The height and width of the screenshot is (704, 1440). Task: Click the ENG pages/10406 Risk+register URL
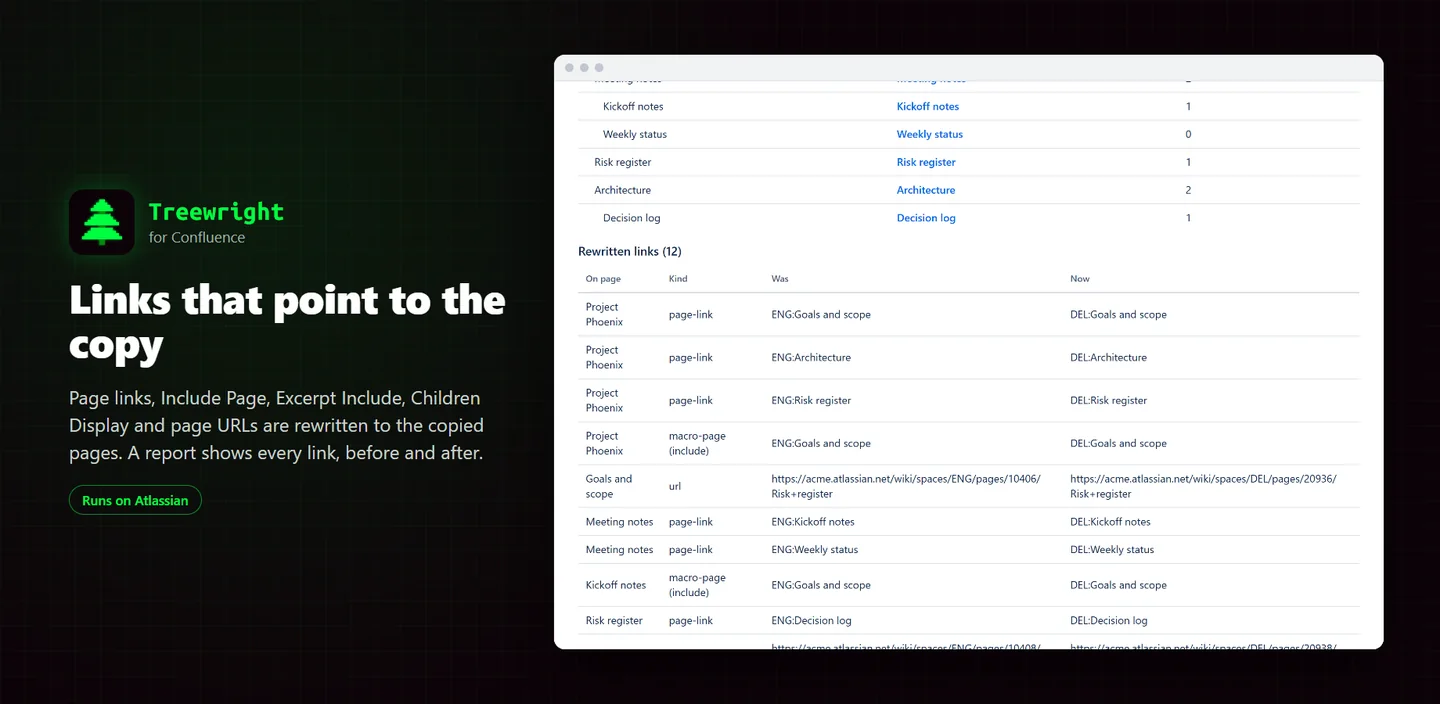pyautogui.click(x=906, y=486)
